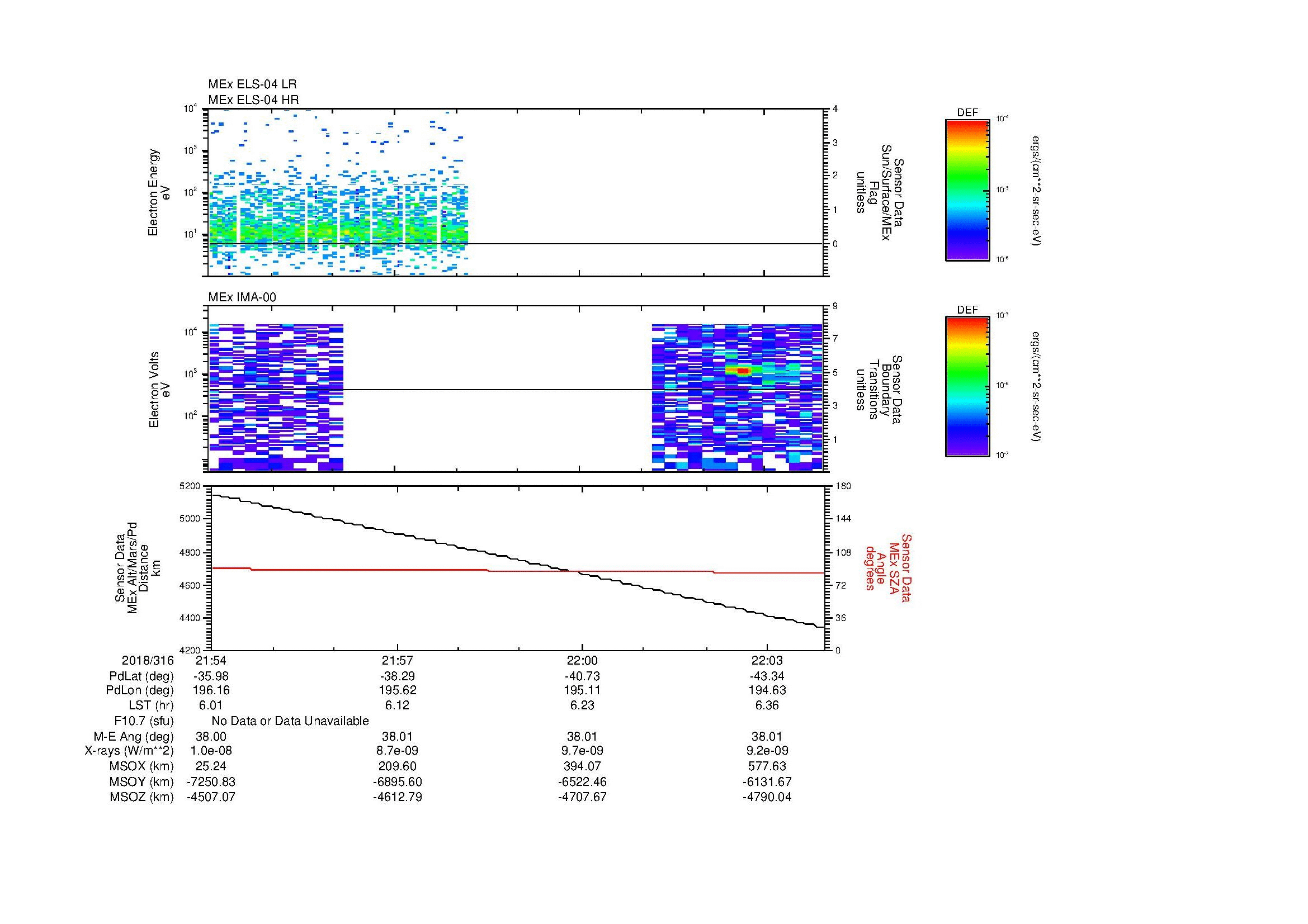The height and width of the screenshot is (924, 1308).
Task: Click PdLat value '-43.34'
Action: (x=767, y=676)
